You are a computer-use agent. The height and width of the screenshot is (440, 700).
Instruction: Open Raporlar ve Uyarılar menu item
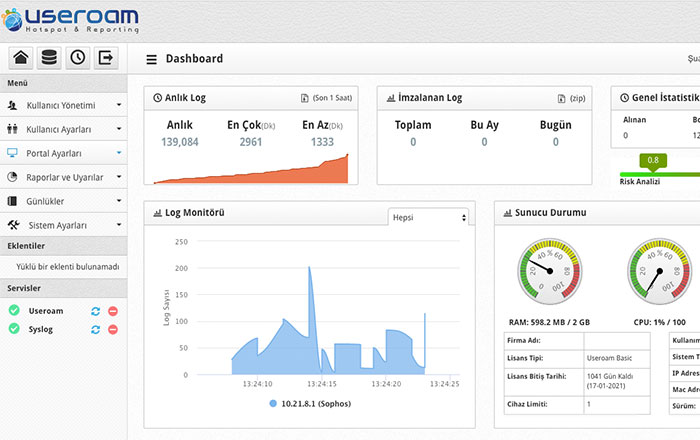click(63, 177)
